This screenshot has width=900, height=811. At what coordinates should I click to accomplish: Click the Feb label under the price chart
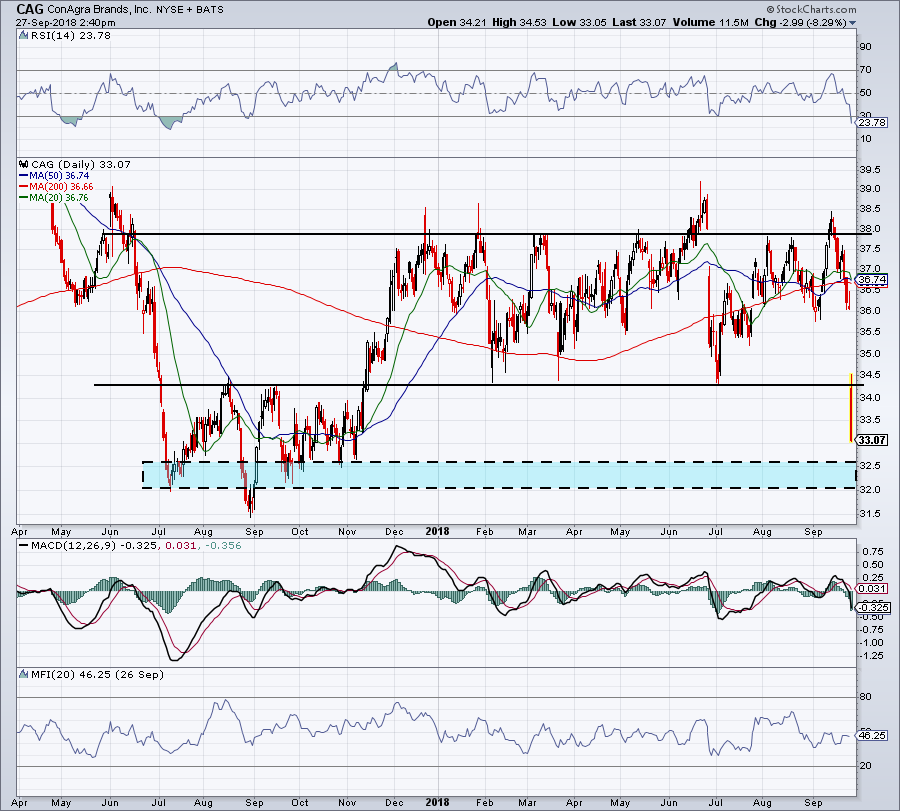pyautogui.click(x=484, y=531)
